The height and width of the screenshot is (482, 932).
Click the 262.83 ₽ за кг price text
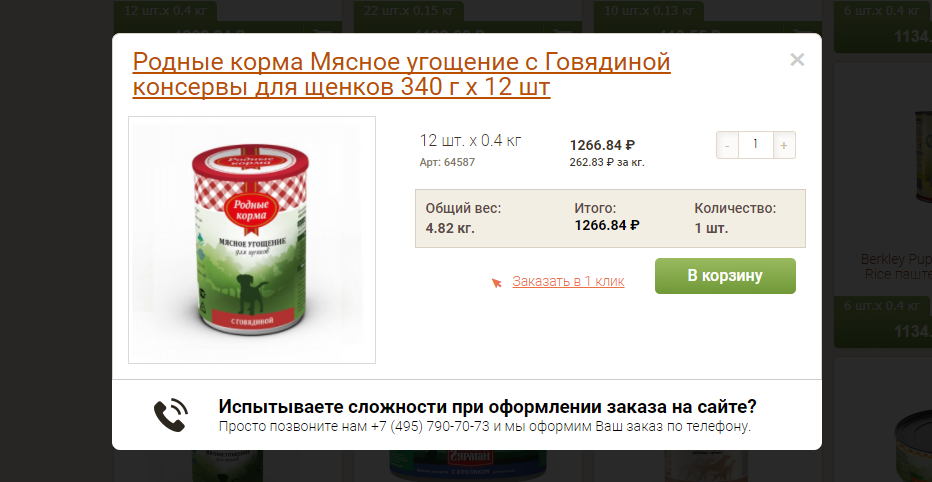click(x=607, y=162)
